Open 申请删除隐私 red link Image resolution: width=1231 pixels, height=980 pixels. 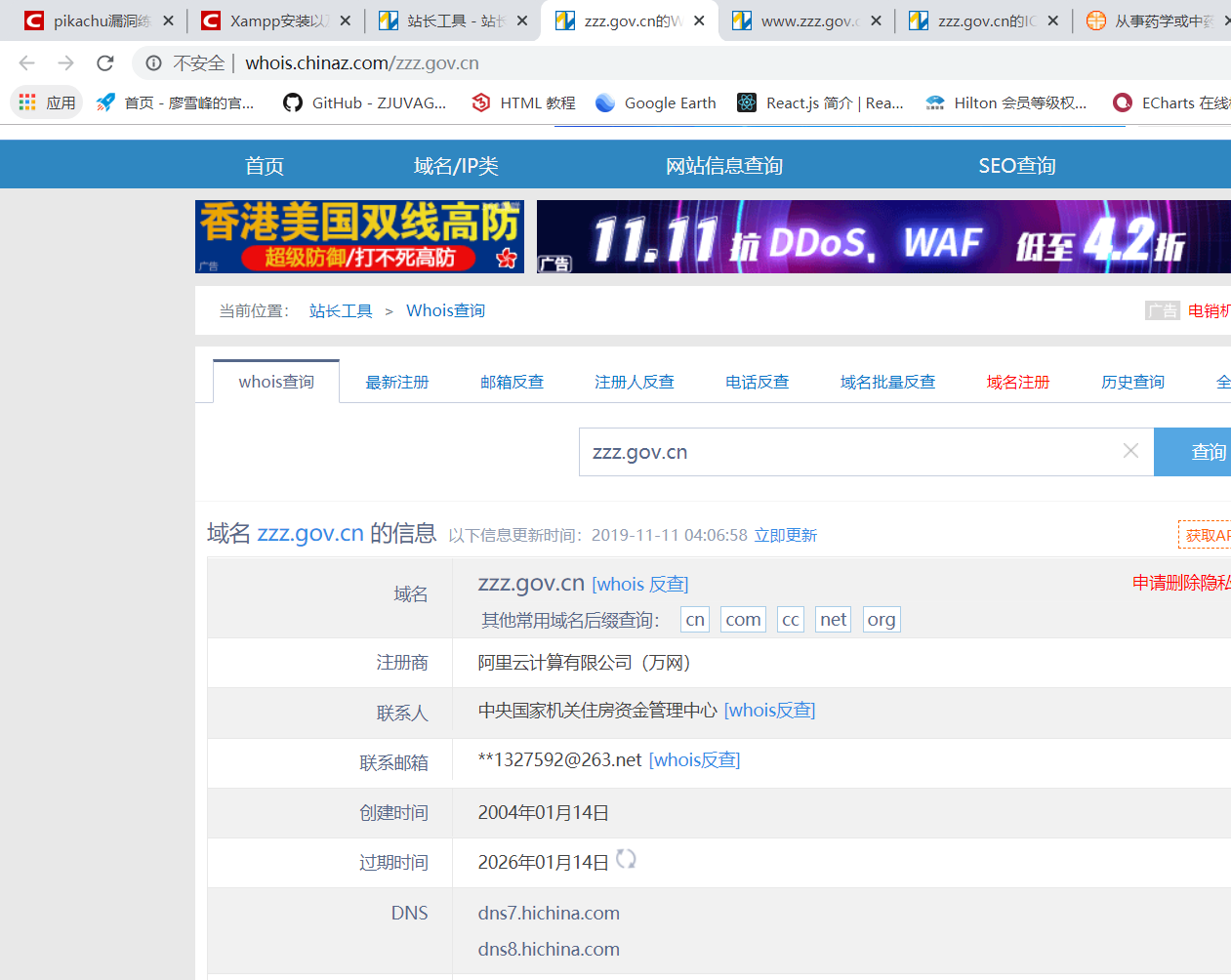click(1181, 583)
